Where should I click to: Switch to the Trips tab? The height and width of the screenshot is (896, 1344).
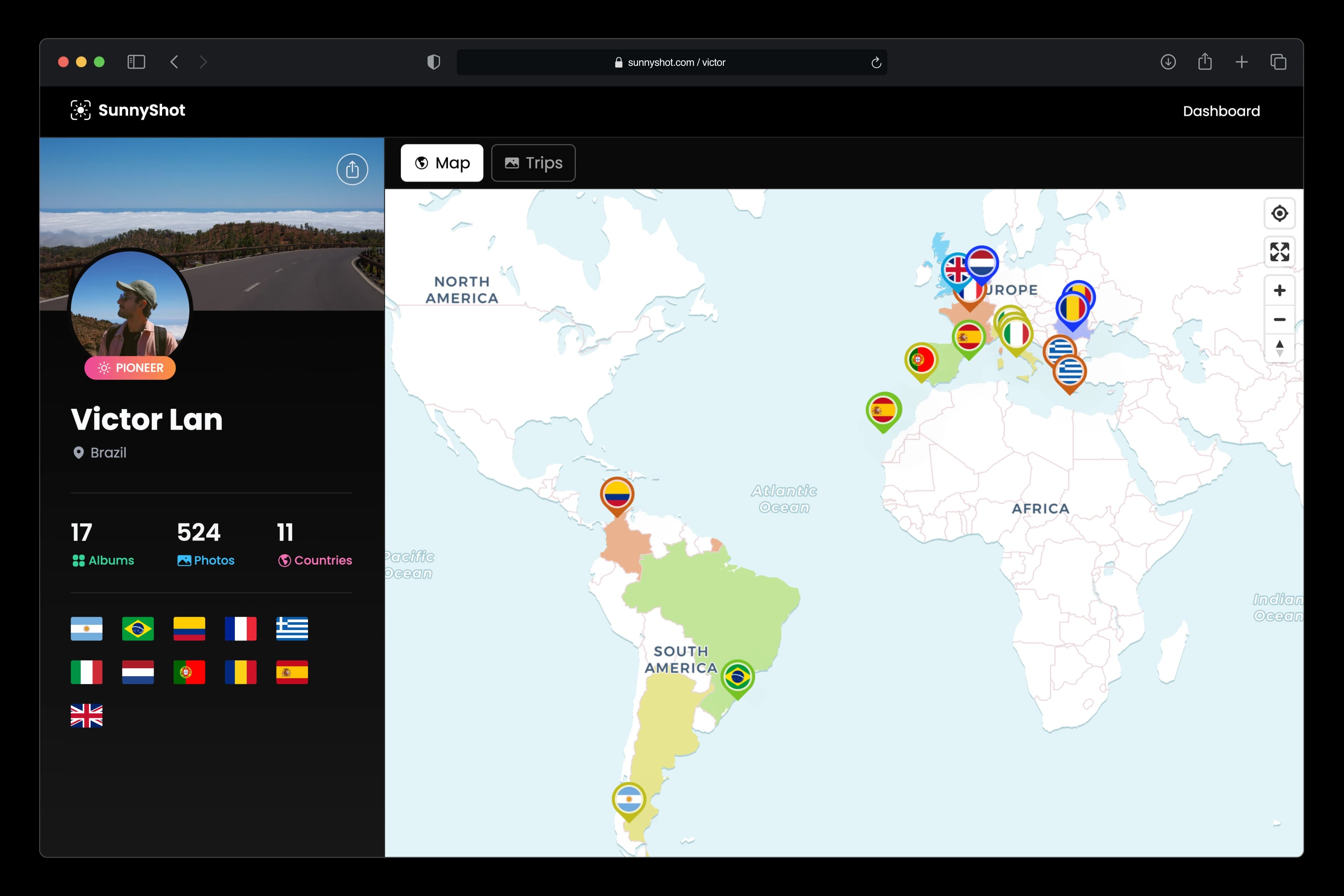point(533,163)
